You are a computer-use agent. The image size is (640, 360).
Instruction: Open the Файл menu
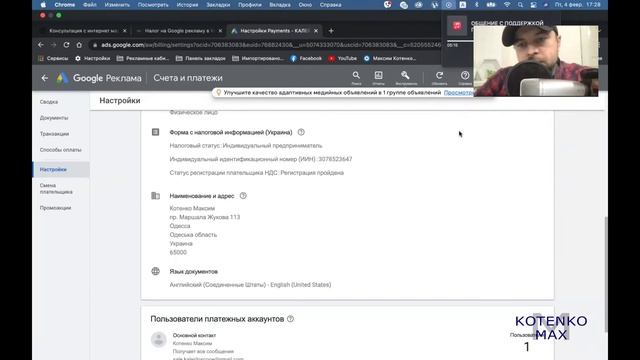tap(90, 5)
